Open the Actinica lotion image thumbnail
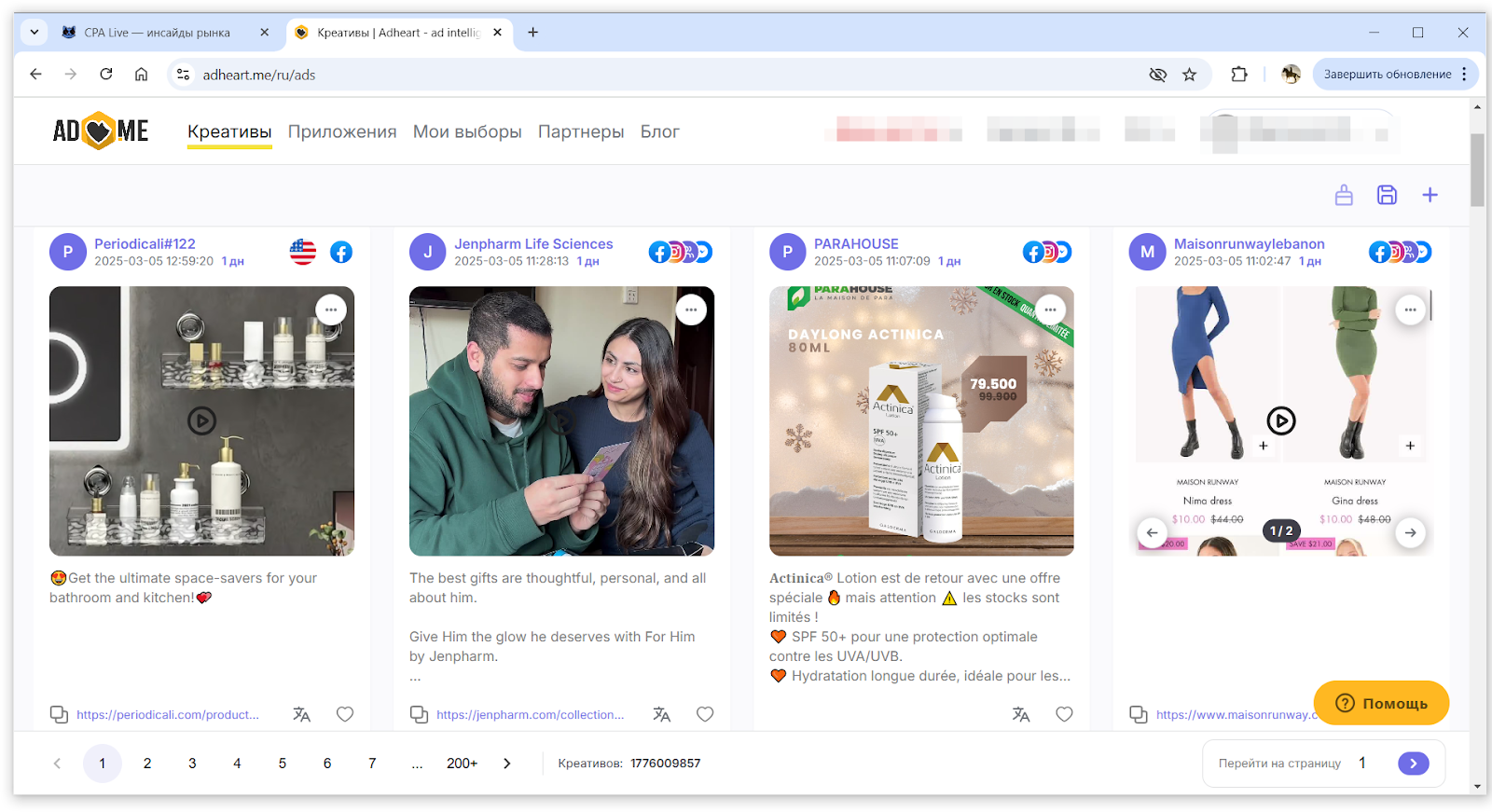 point(921,420)
